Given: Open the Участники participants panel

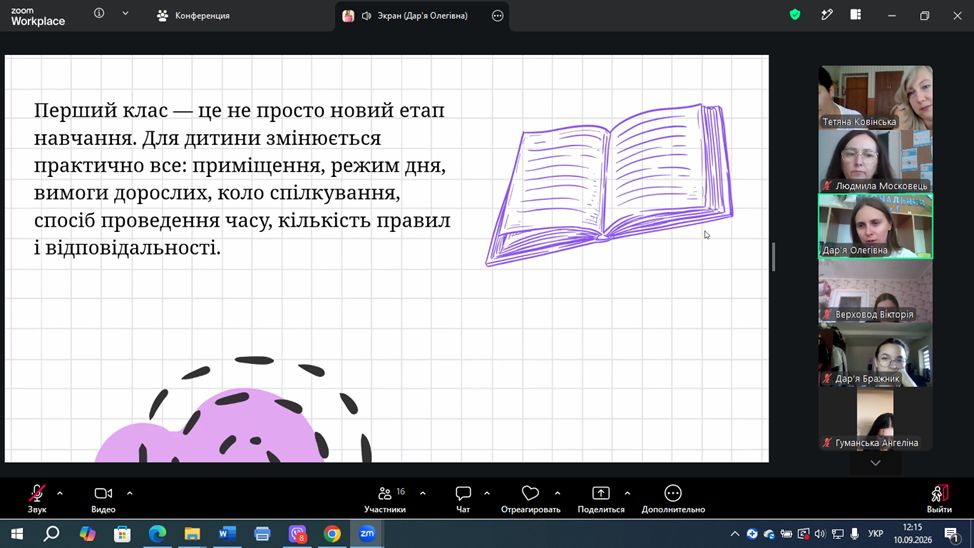Looking at the screenshot, I should [385, 499].
